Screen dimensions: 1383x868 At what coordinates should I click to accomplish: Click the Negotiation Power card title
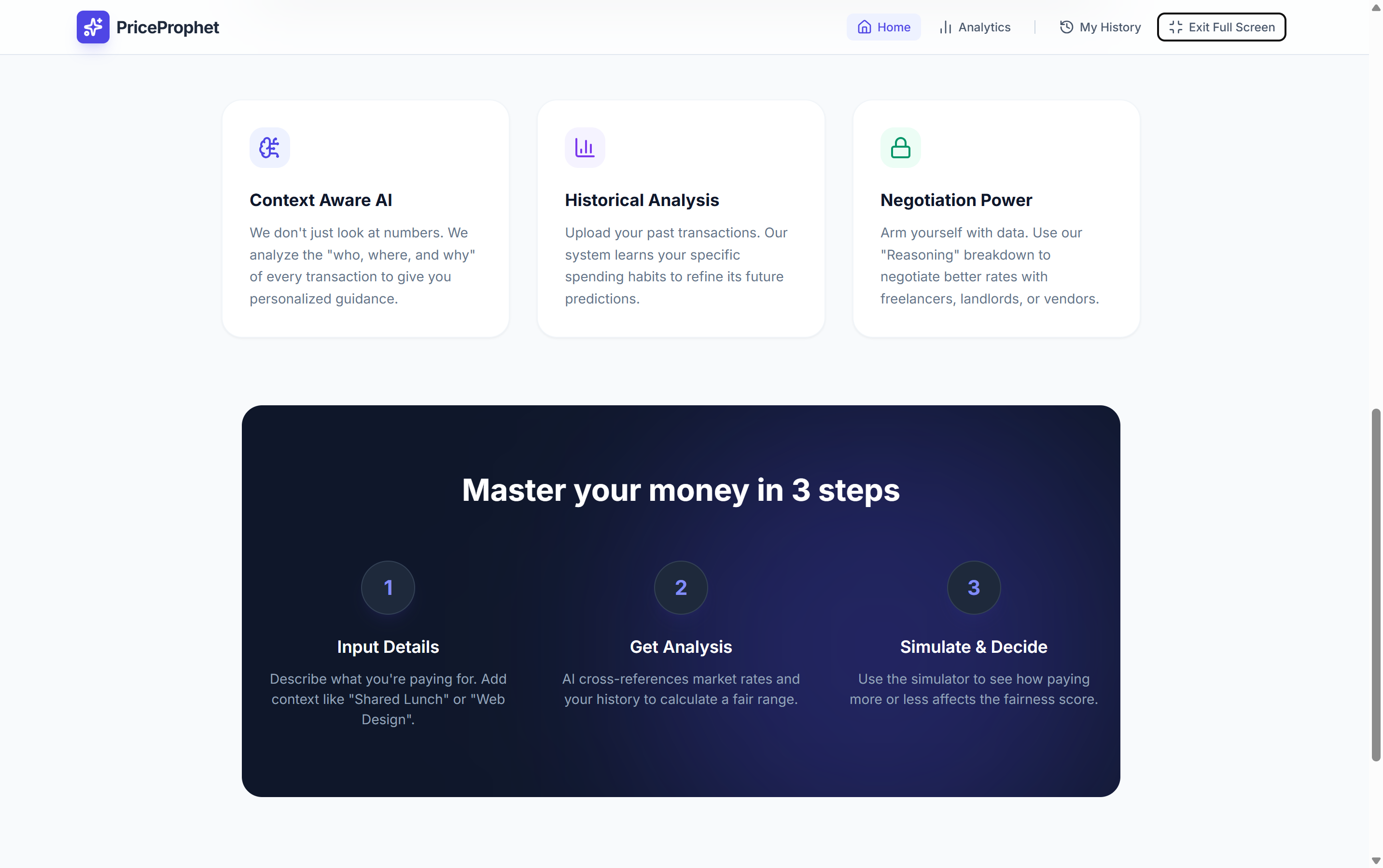pos(956,200)
